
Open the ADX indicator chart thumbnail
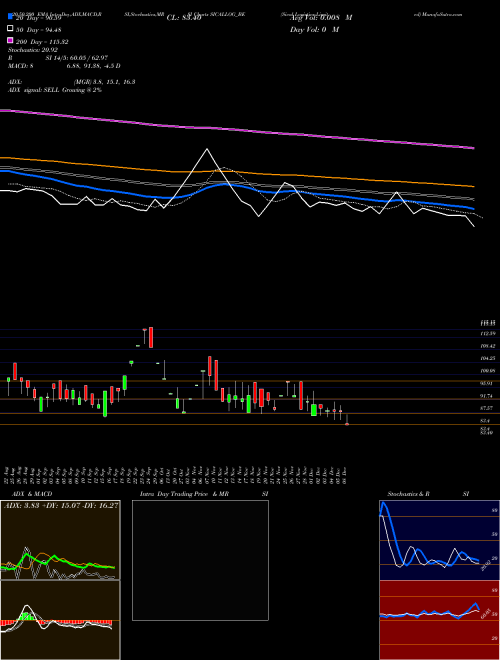click(60, 540)
